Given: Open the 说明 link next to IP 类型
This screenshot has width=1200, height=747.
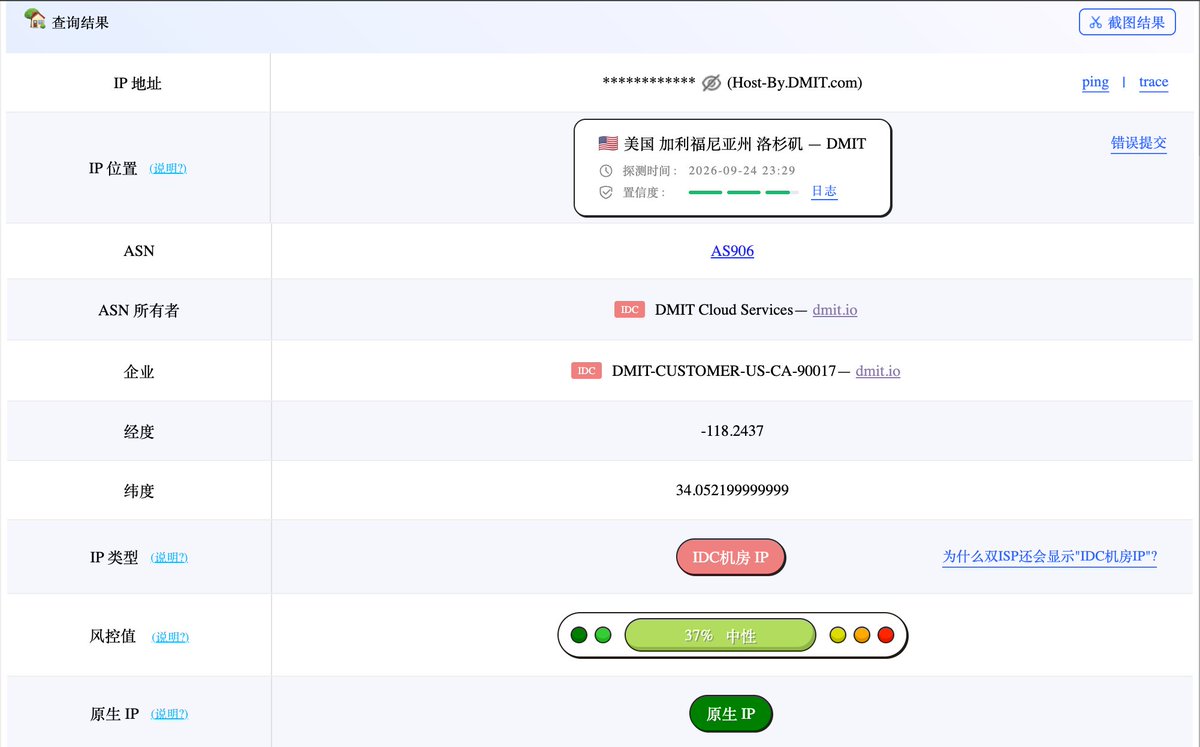Looking at the screenshot, I should 169,557.
